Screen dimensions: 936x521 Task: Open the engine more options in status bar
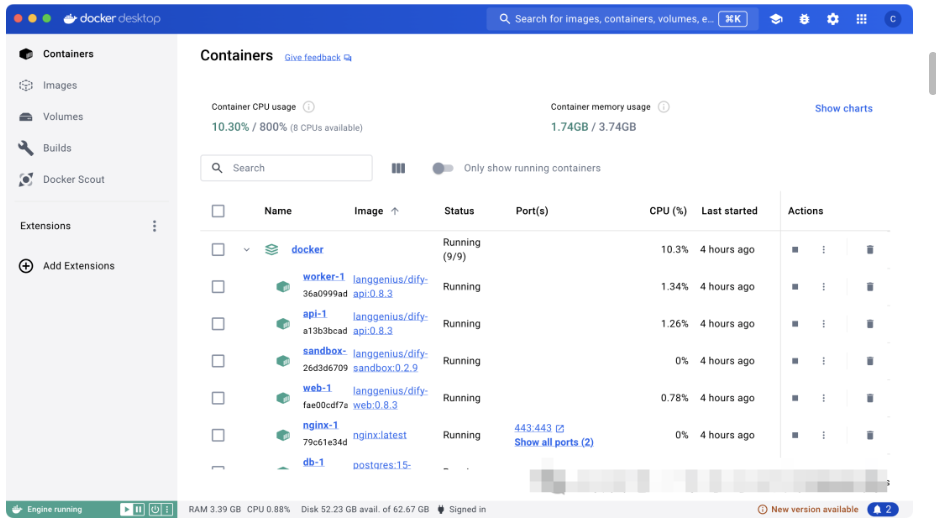(167, 509)
